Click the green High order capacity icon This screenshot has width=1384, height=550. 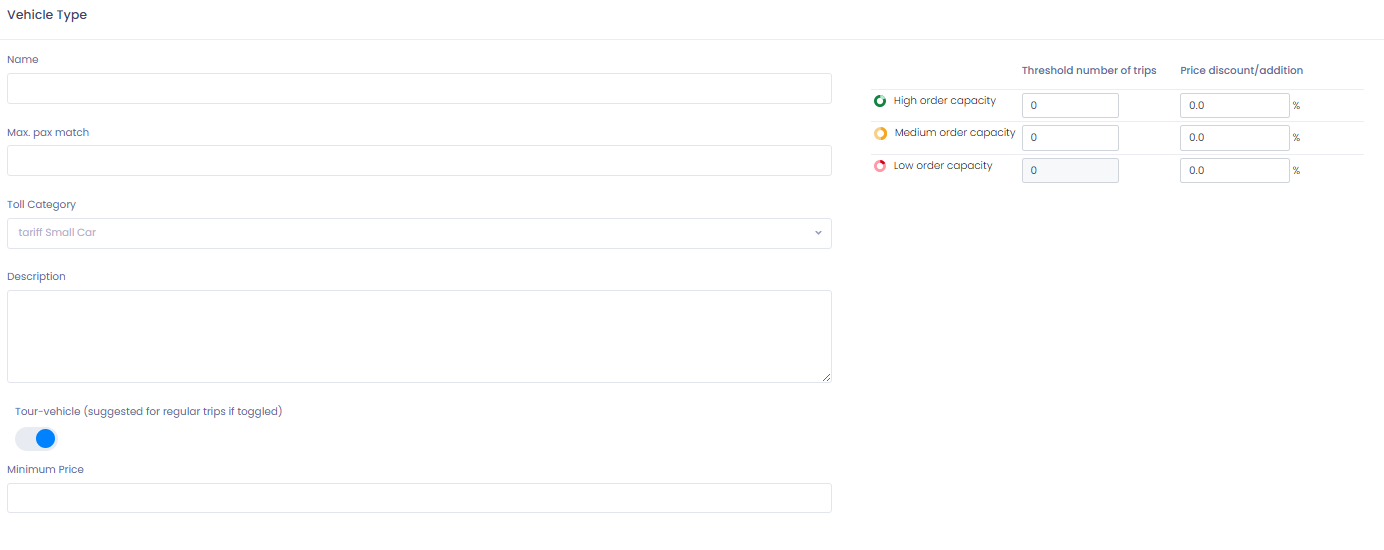pyautogui.click(x=880, y=101)
